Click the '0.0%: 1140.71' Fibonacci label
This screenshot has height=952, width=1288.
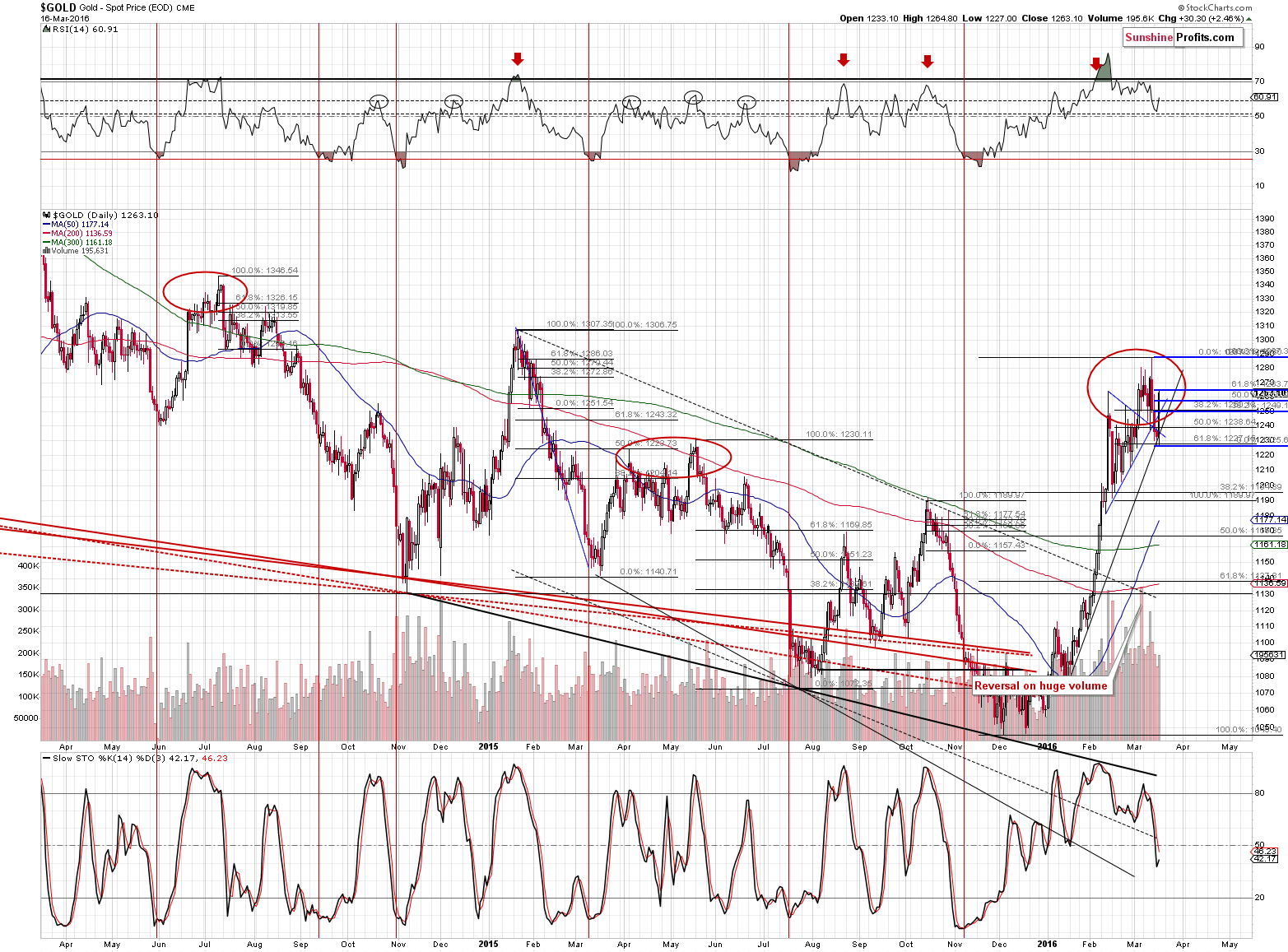click(x=649, y=571)
